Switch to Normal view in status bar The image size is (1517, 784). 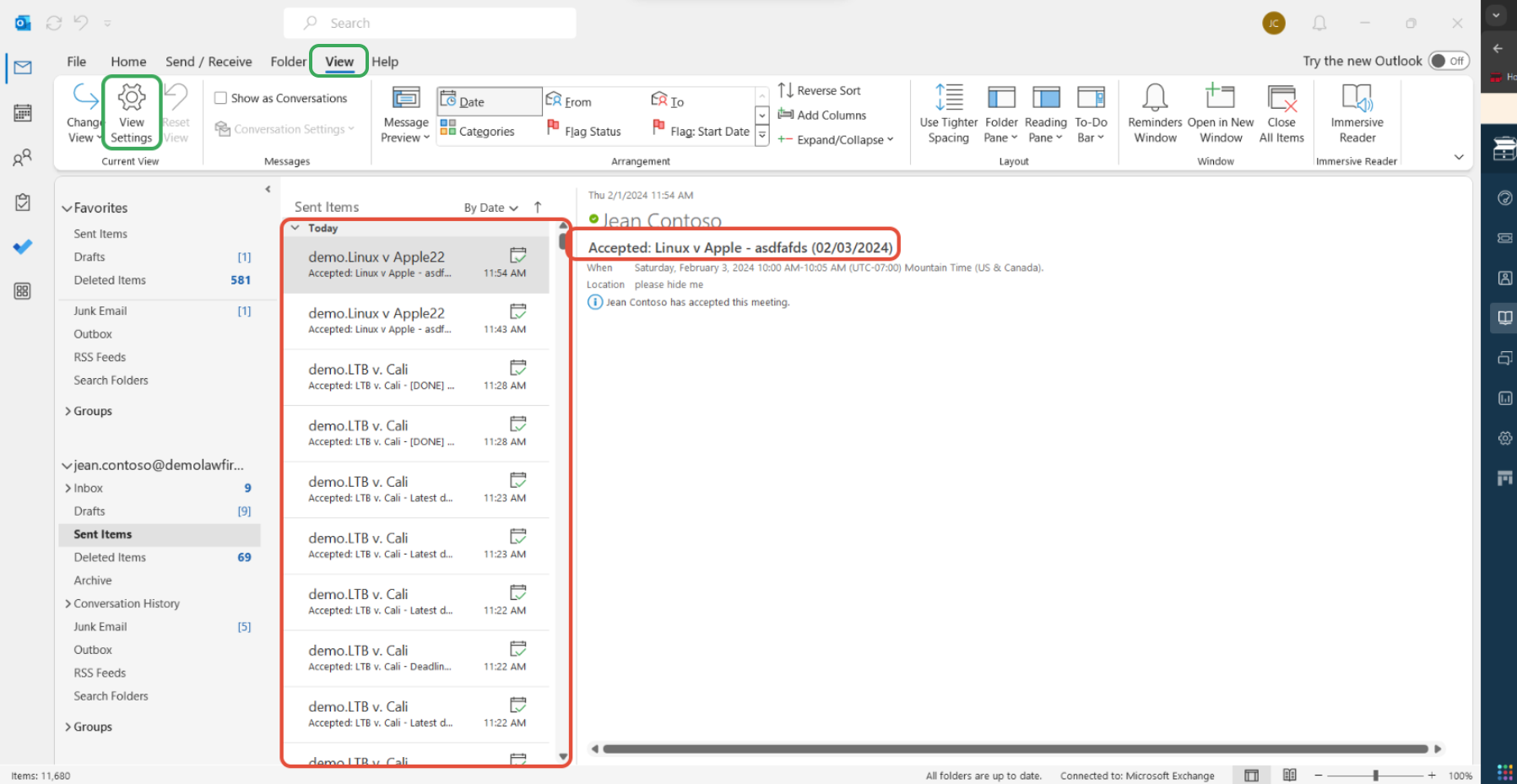click(x=1251, y=775)
